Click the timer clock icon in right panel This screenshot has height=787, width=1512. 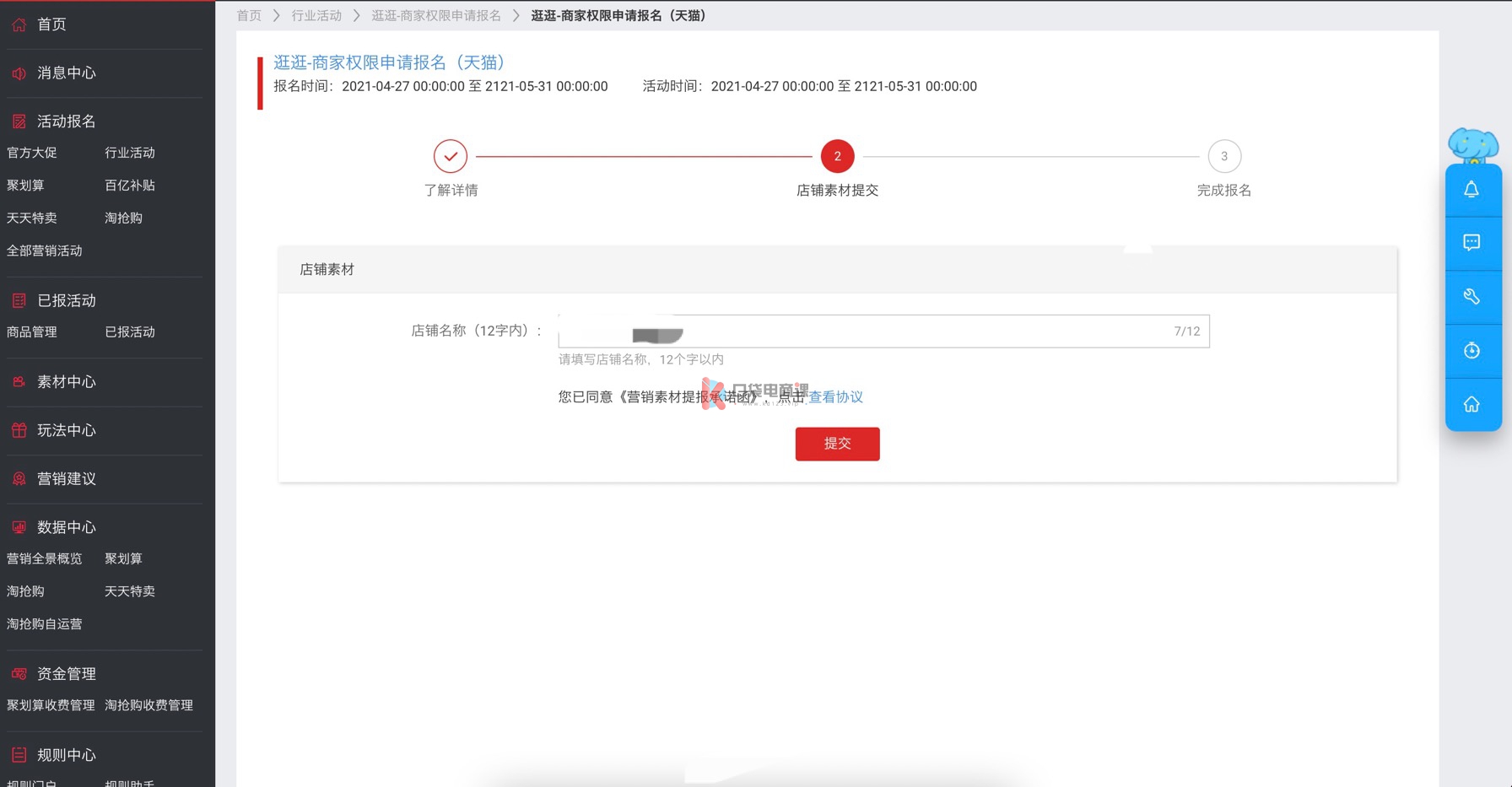click(1471, 351)
